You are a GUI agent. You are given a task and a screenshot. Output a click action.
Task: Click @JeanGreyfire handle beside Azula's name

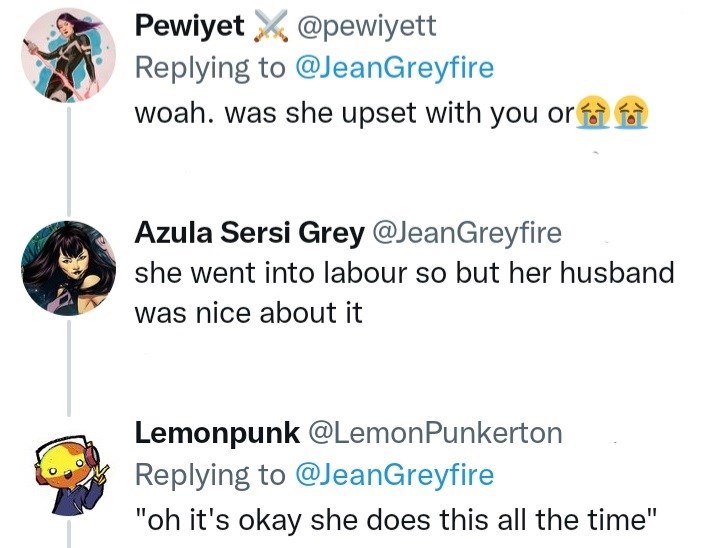tap(466, 234)
